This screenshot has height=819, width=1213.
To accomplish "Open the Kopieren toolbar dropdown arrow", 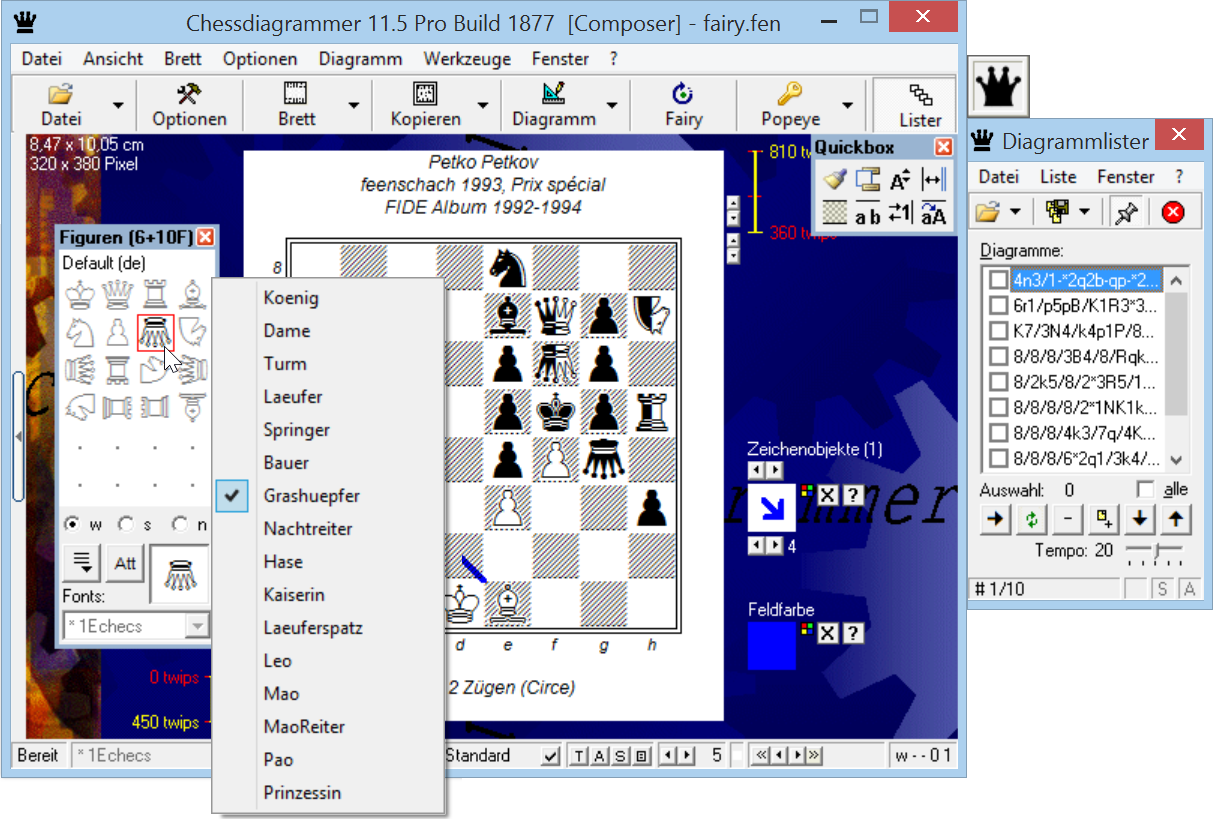I will [483, 105].
